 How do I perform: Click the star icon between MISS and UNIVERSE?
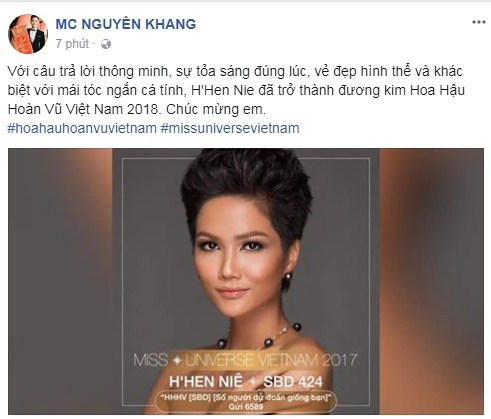click(176, 360)
